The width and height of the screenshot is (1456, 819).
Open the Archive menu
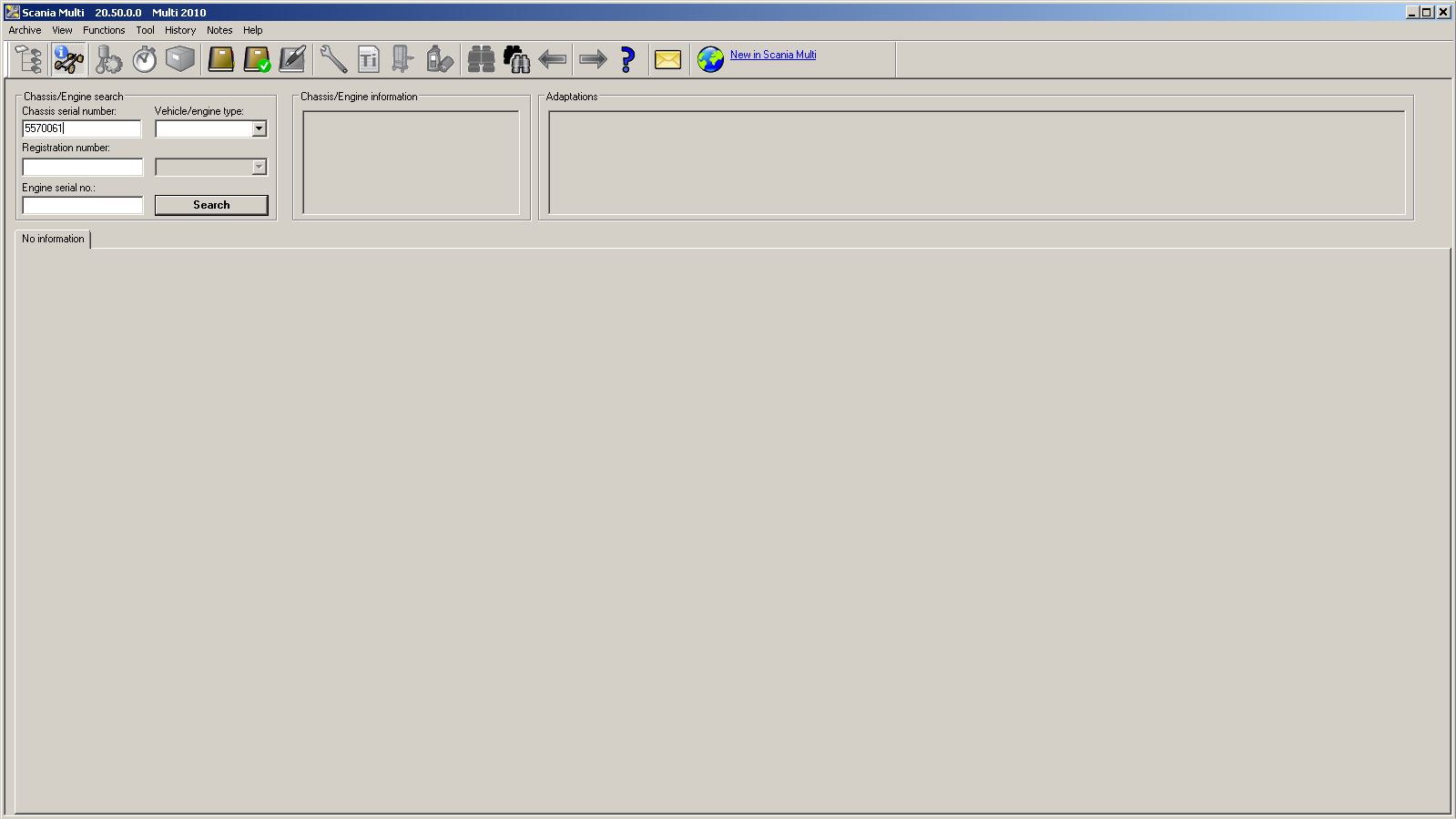coord(25,30)
